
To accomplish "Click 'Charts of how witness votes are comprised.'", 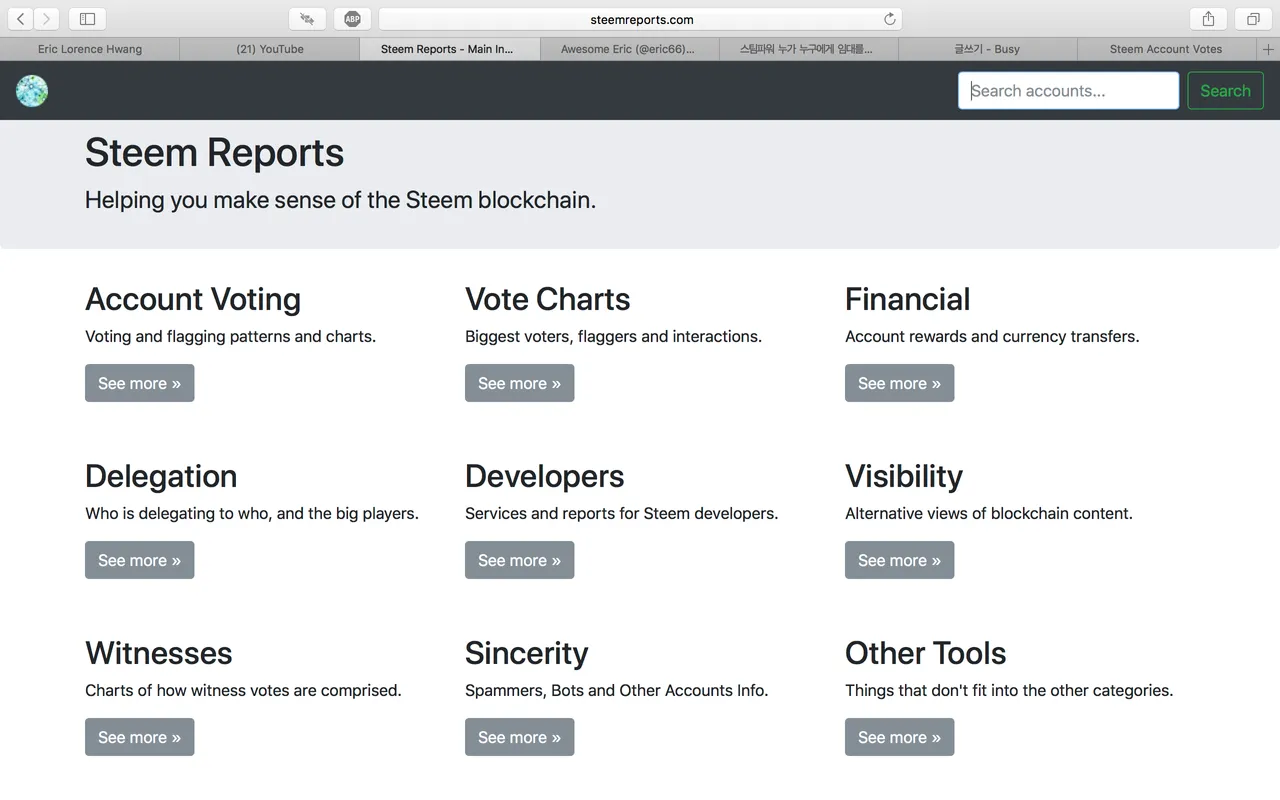I will 243,691.
